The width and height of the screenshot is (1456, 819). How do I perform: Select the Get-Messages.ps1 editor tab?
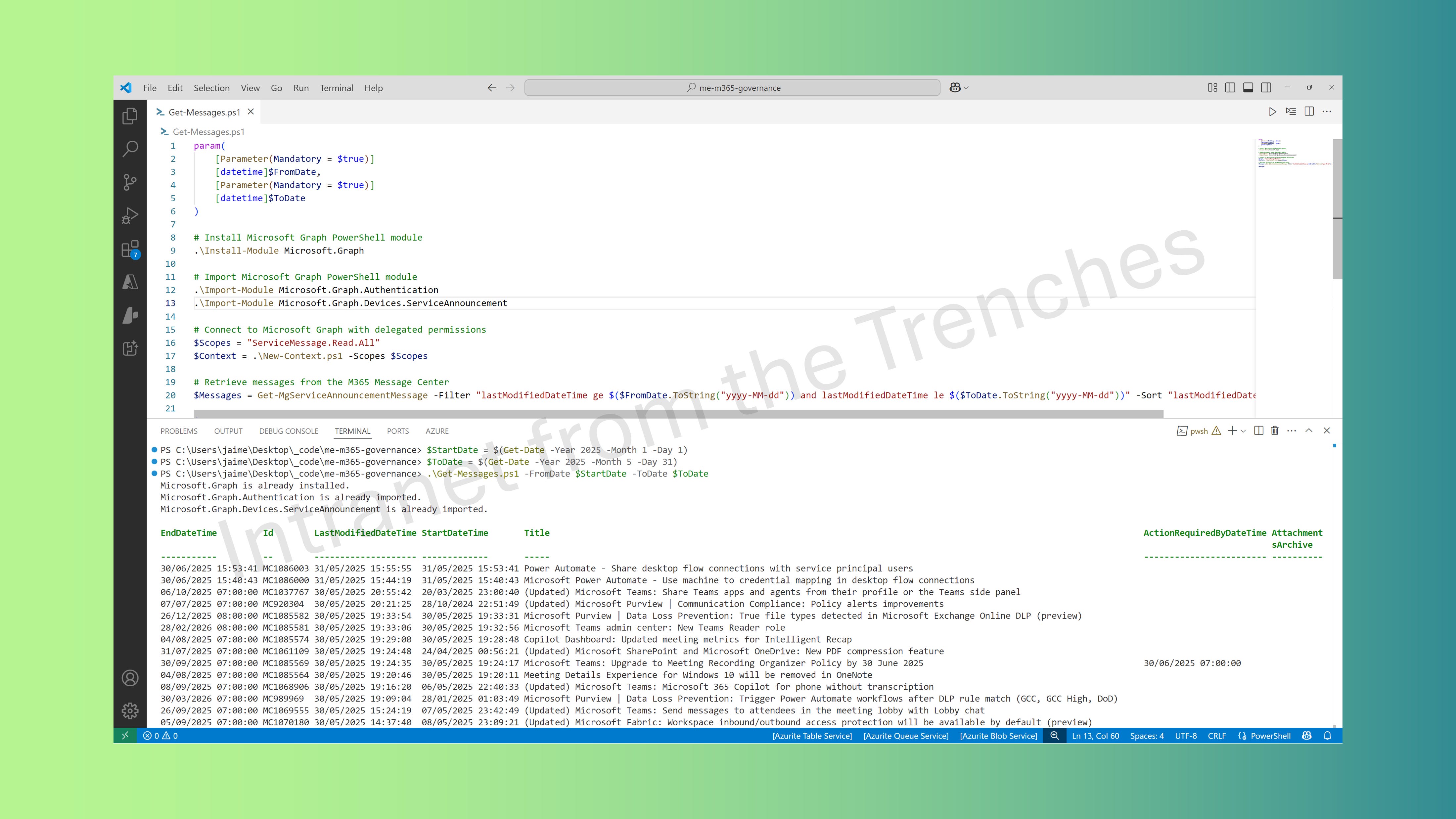click(x=204, y=112)
